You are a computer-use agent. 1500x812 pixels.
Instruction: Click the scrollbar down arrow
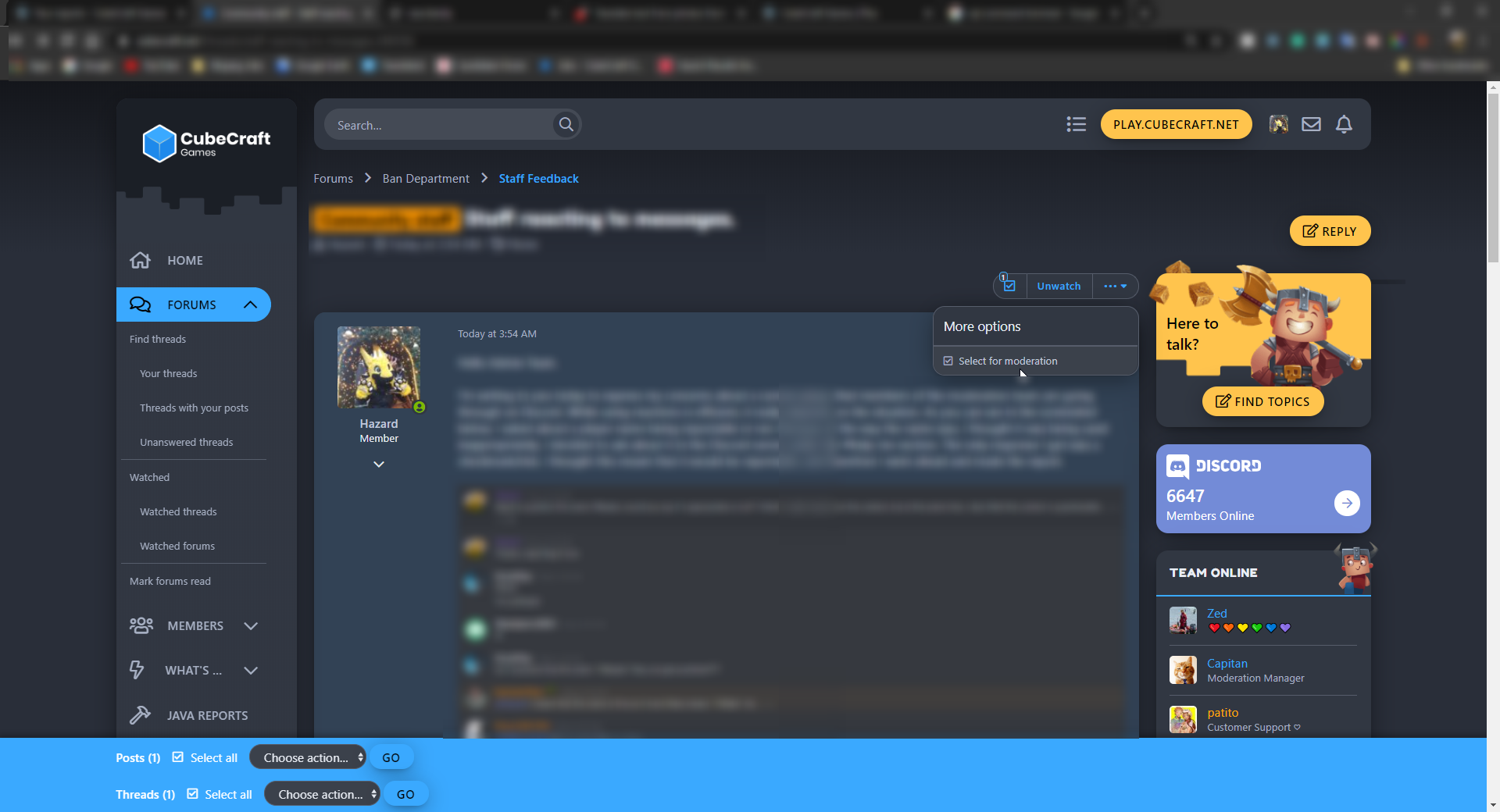(1493, 805)
